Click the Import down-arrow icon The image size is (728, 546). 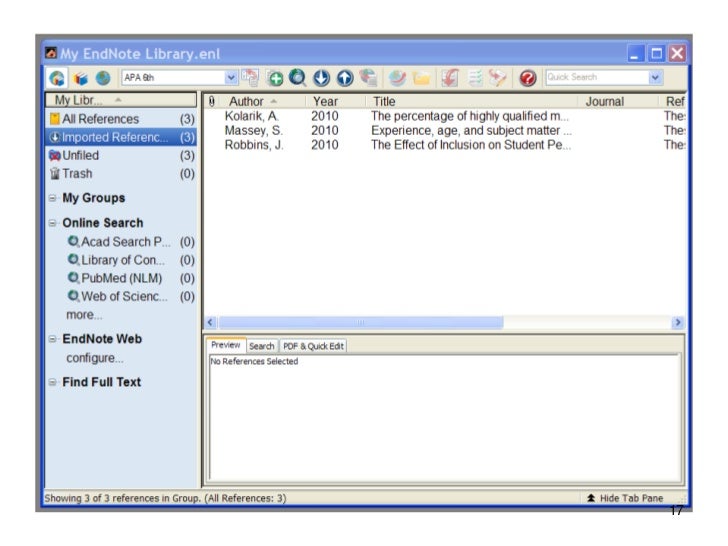[321, 78]
